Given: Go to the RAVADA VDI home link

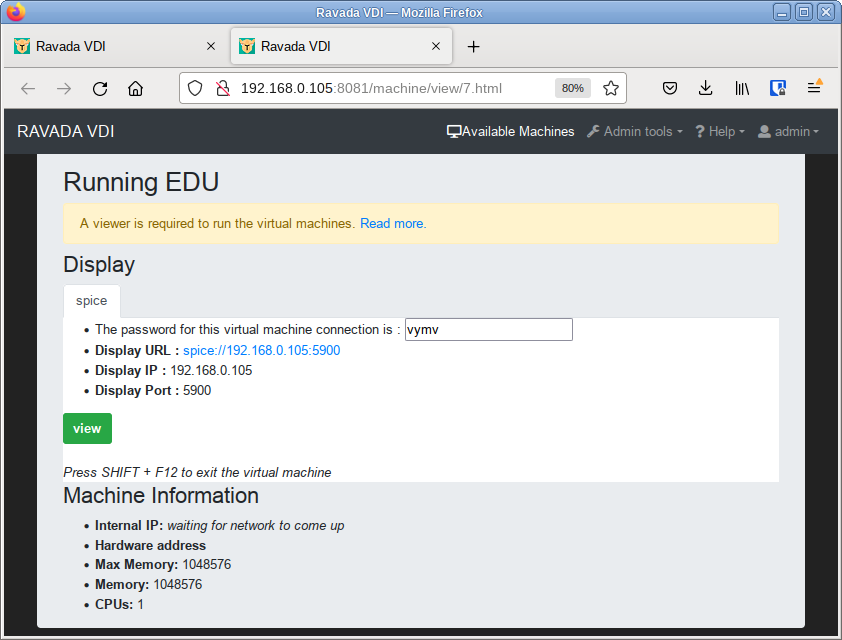Looking at the screenshot, I should click(66, 132).
